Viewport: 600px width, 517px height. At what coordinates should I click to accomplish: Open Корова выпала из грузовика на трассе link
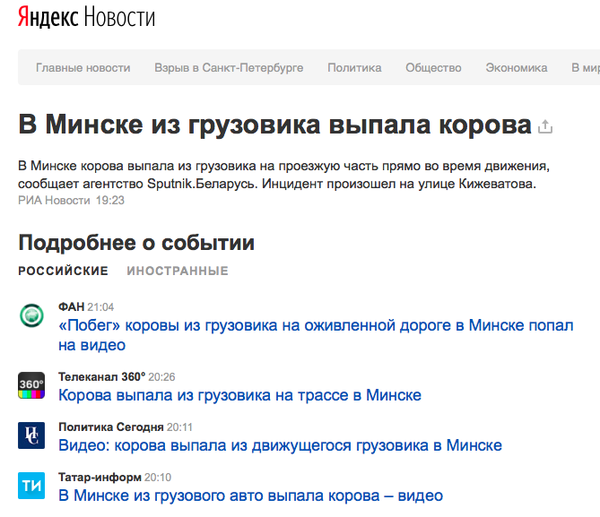pos(239,395)
